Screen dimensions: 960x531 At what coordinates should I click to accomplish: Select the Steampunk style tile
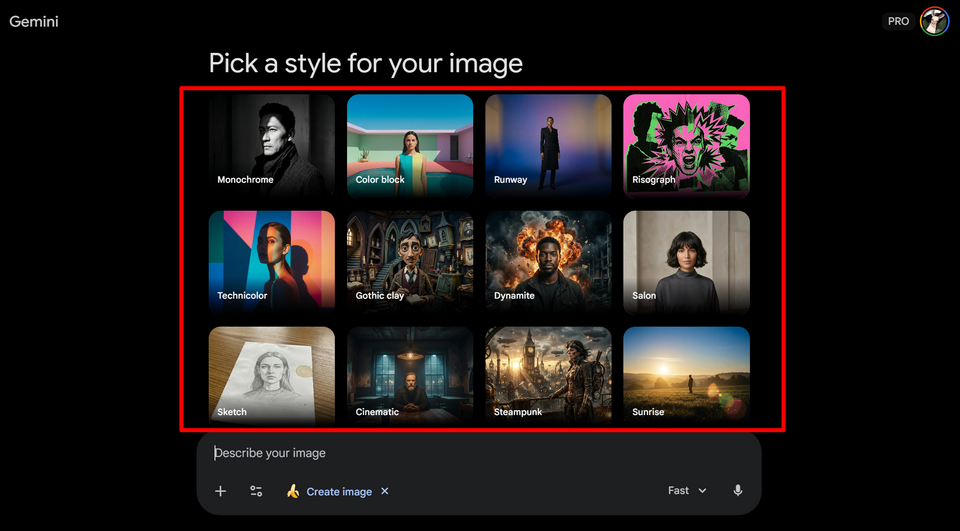coord(548,374)
